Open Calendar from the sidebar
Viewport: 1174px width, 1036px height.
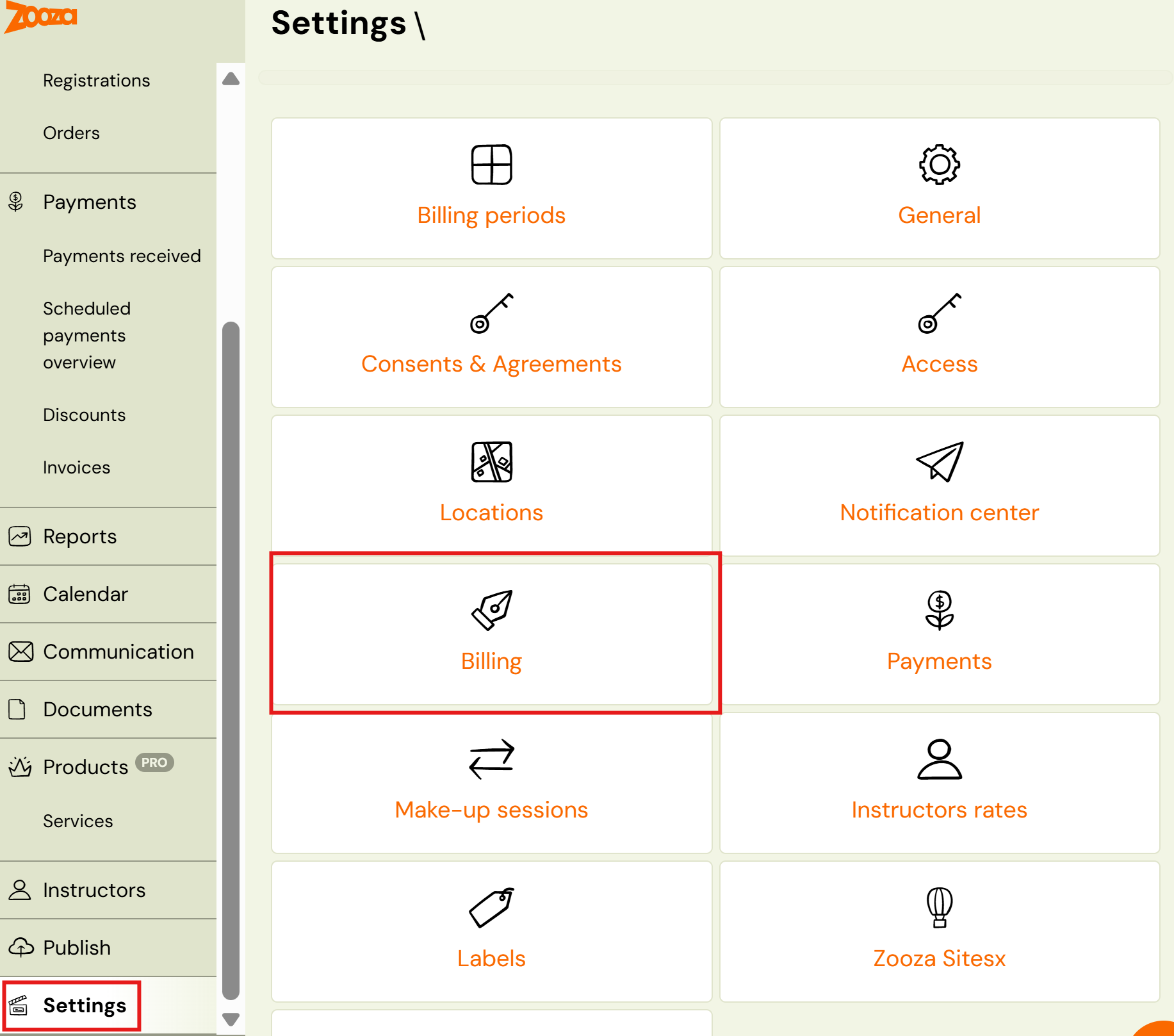85,595
